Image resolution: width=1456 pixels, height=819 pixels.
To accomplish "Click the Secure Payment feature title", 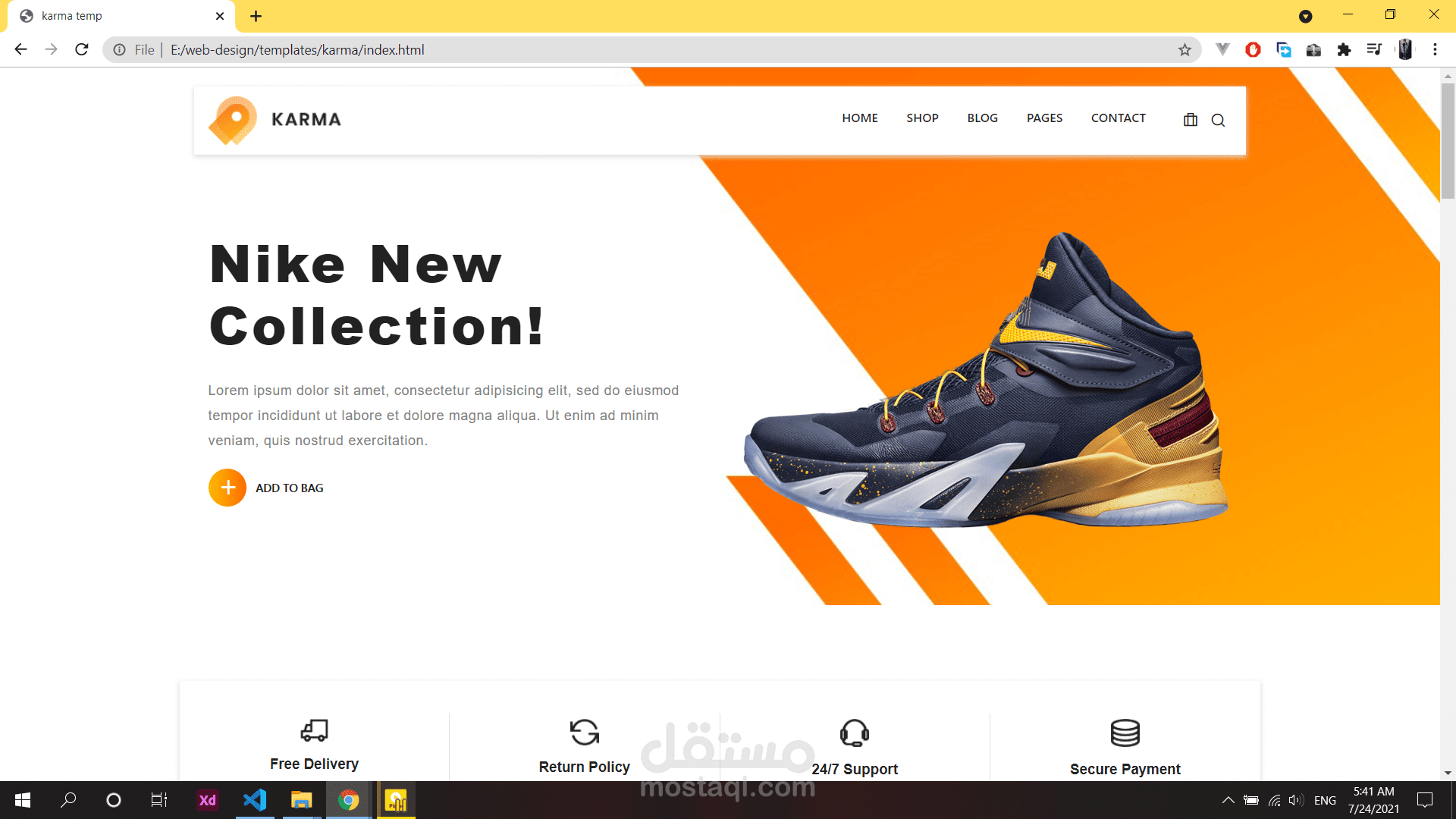I will click(x=1125, y=769).
